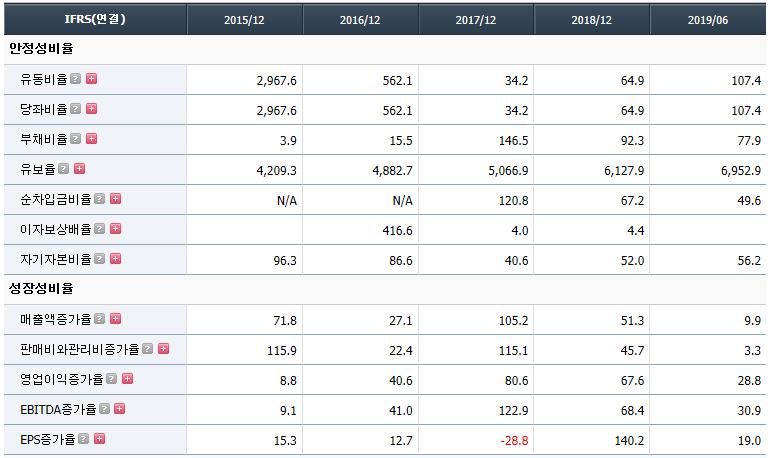The height and width of the screenshot is (458, 774).
Task: Click the 유동비율 row label
Action: [x=43, y=79]
